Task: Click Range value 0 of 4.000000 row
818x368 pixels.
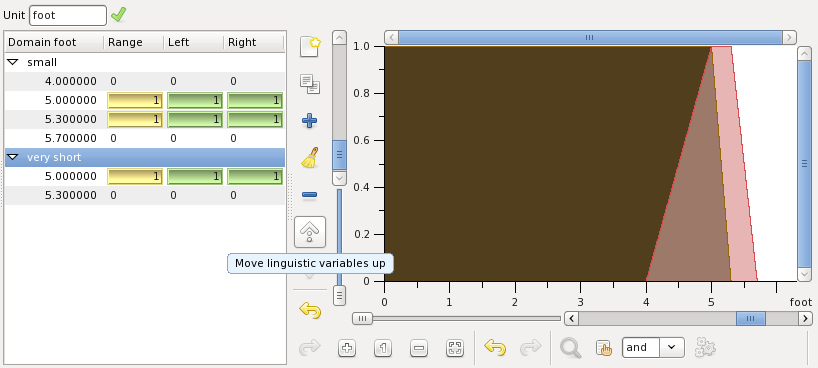Action: pyautogui.click(x=113, y=81)
